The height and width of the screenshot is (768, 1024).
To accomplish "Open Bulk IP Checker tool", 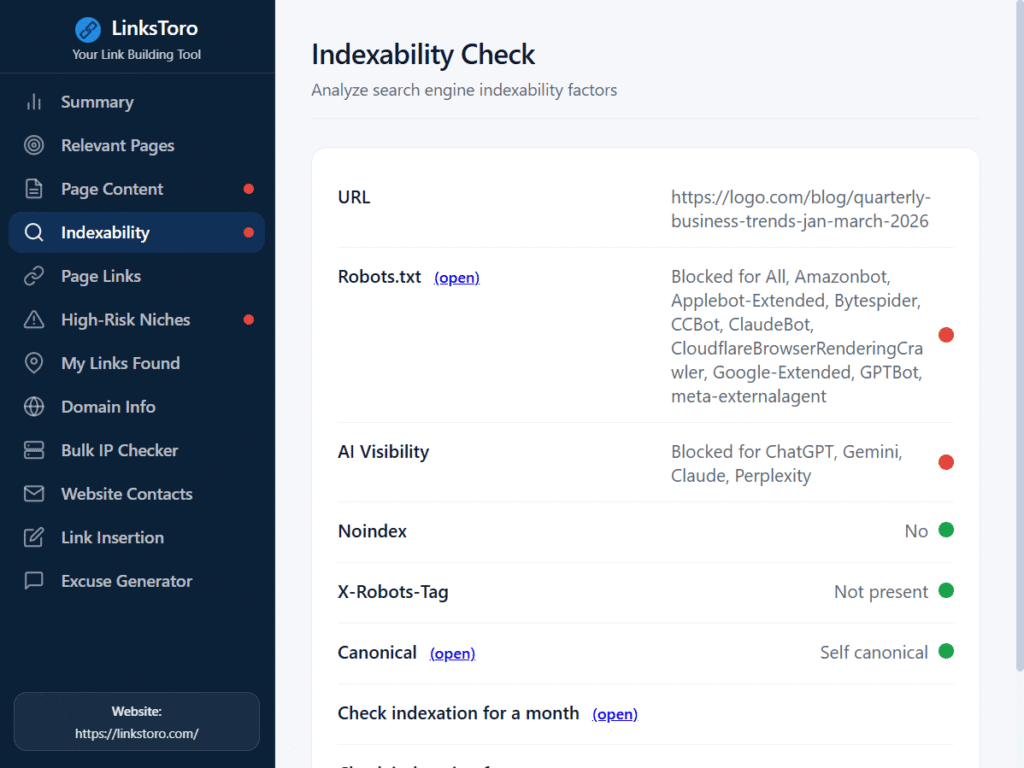I will pyautogui.click(x=136, y=450).
